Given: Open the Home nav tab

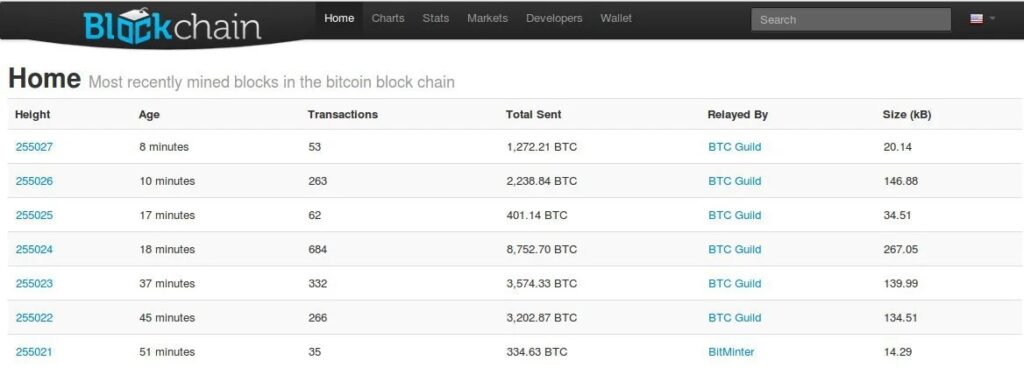Looking at the screenshot, I should (339, 18).
